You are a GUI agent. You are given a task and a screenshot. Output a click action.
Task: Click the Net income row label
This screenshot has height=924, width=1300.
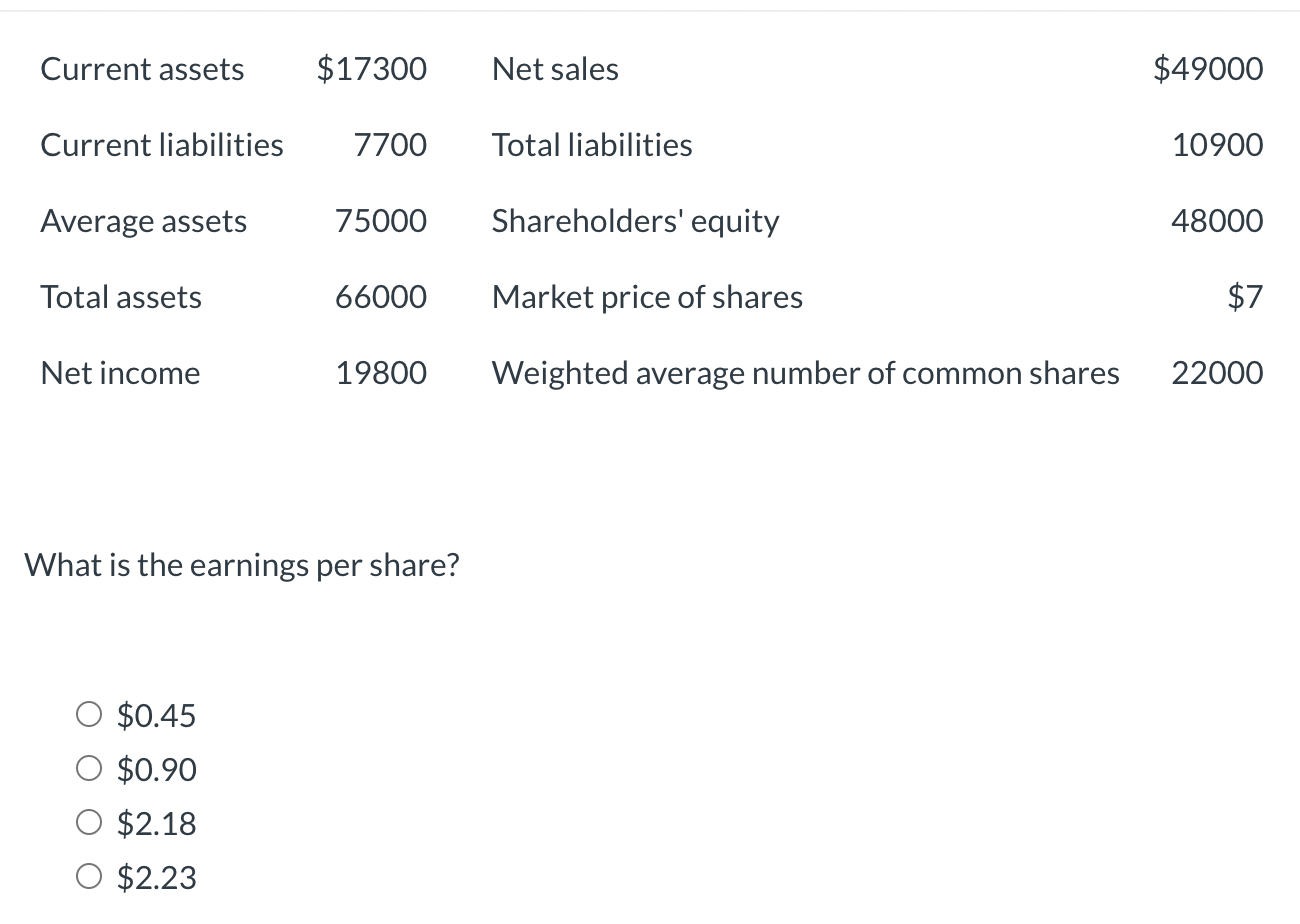120,373
